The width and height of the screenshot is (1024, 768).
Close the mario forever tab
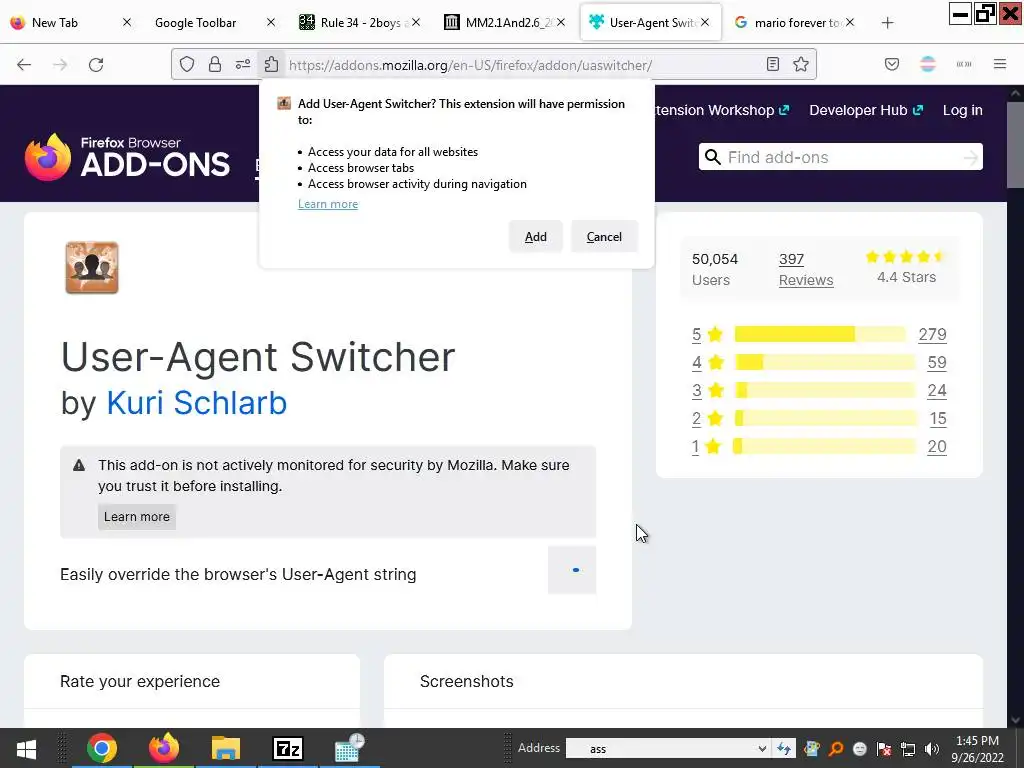[849, 22]
